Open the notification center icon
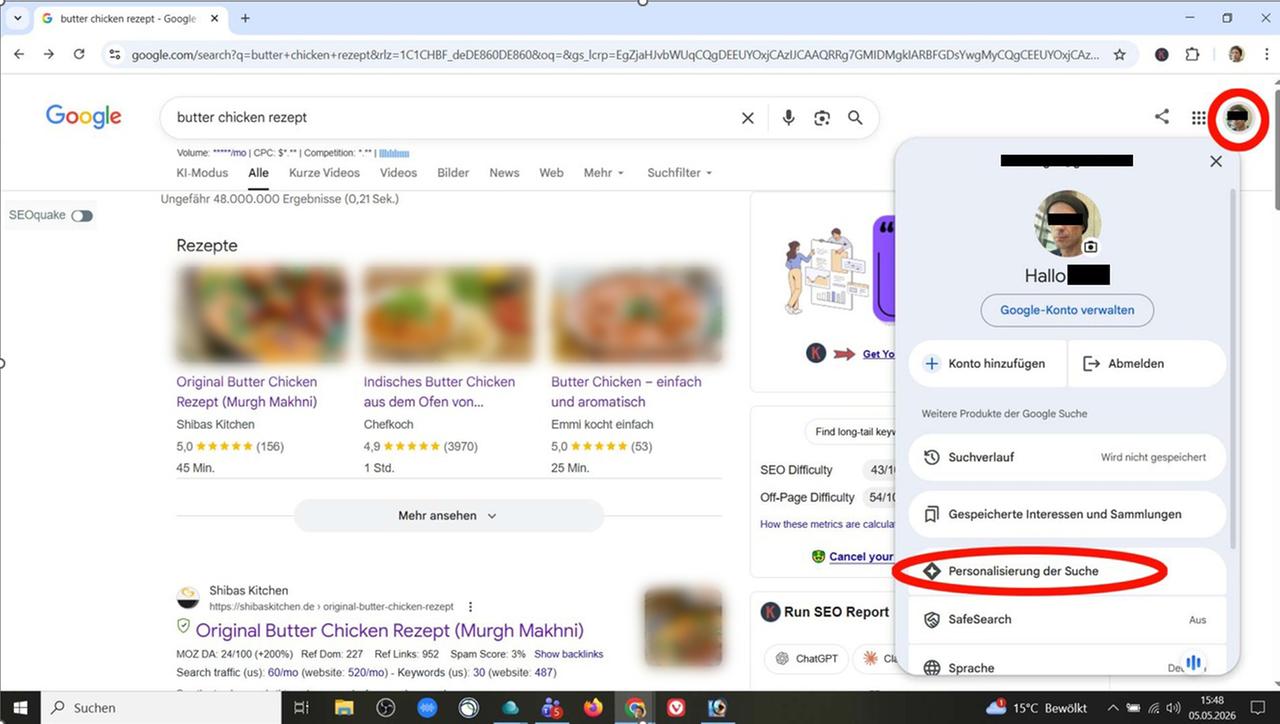The image size is (1280, 724). [x=1259, y=708]
